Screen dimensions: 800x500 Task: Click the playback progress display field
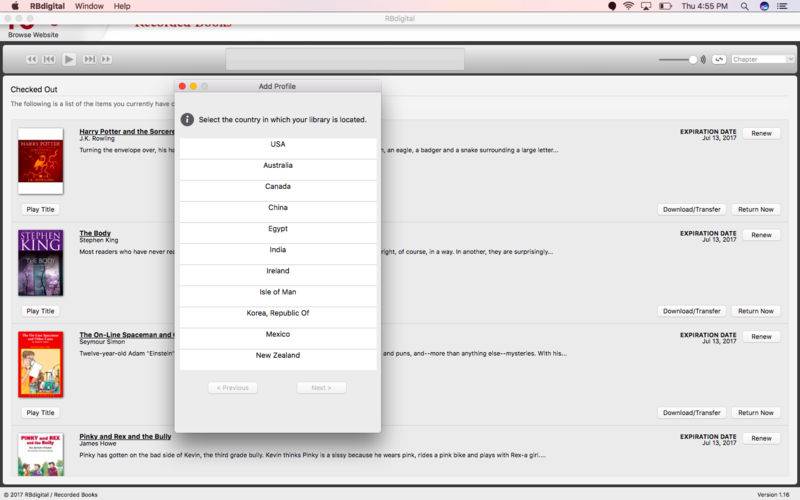[345, 59]
